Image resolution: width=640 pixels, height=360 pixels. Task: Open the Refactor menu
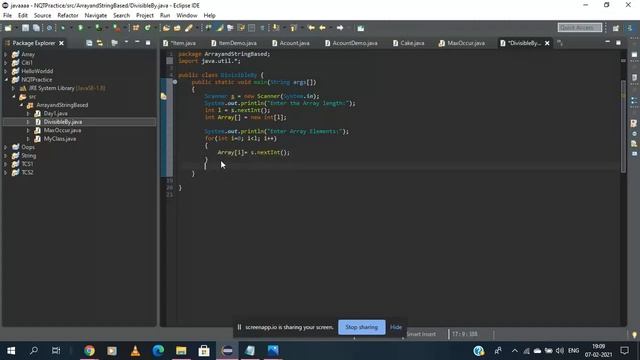pos(68,15)
